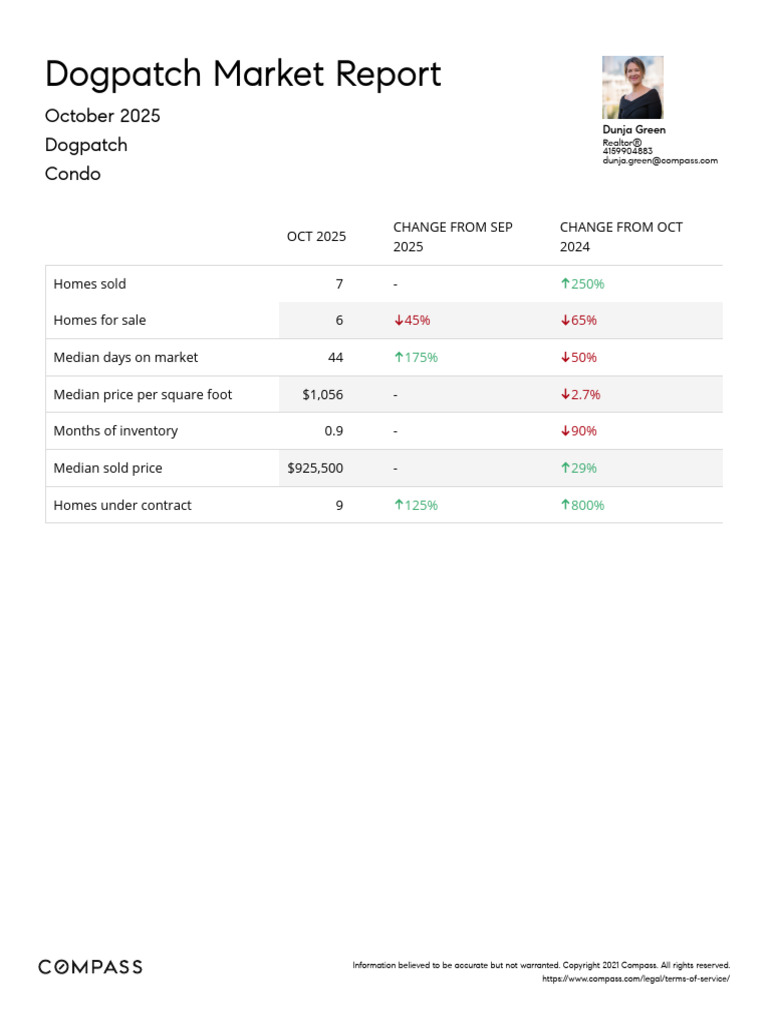Open the Compass terms-of-service URL

click(636, 978)
